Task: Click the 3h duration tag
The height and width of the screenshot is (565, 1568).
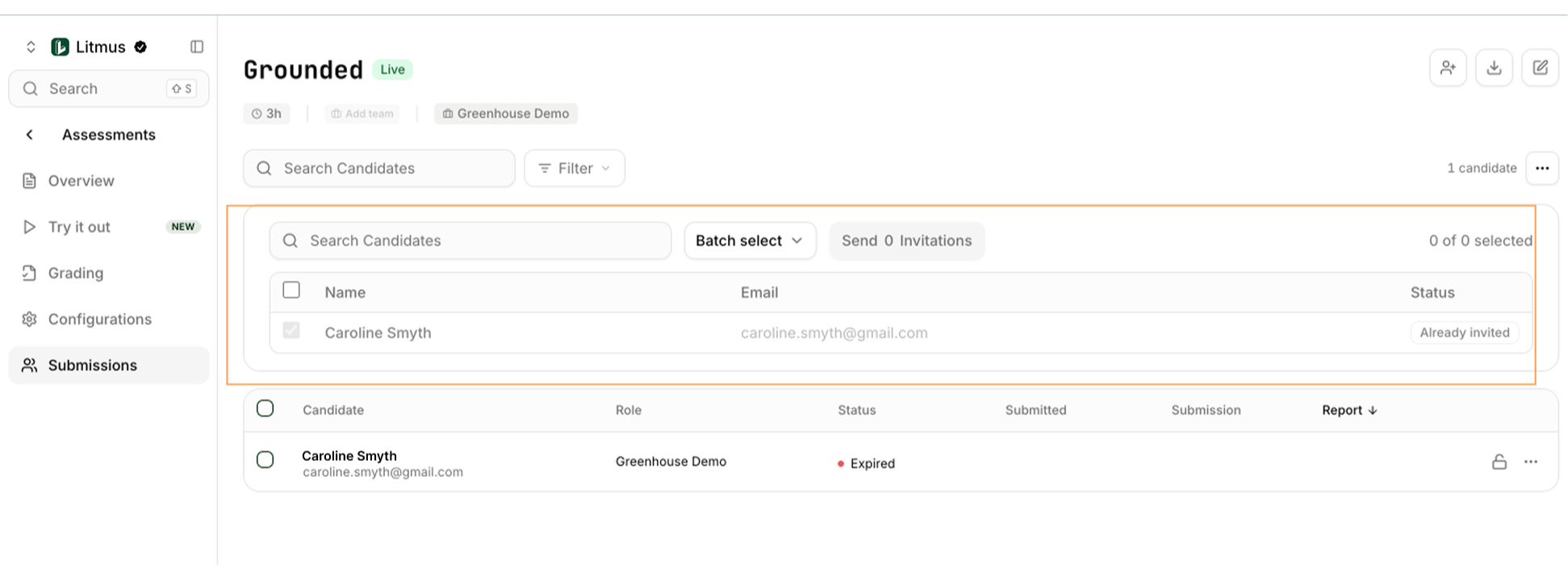Action: click(266, 114)
